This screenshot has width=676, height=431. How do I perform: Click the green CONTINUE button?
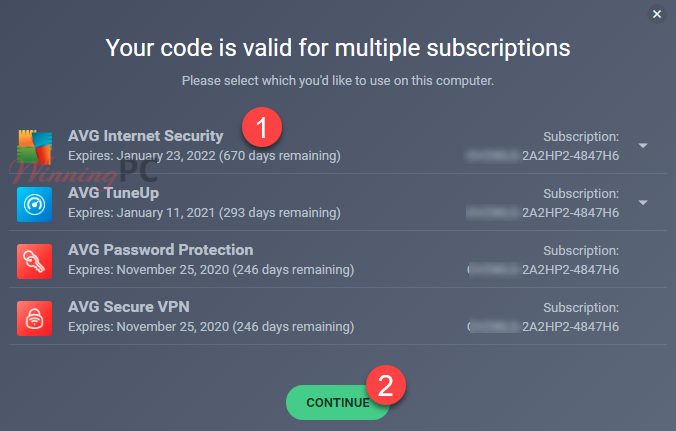(338, 403)
